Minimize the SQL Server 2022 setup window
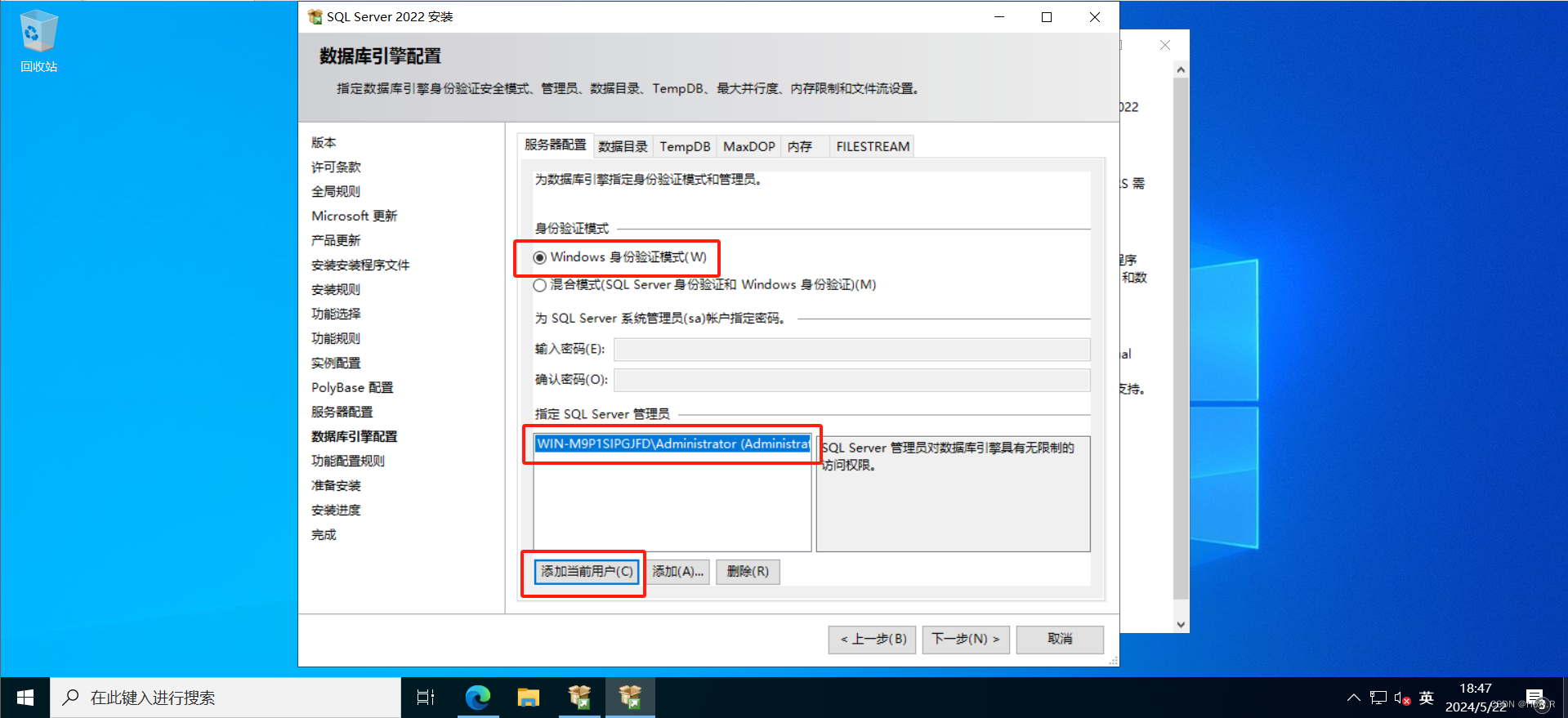The width and height of the screenshot is (1568, 718). pyautogui.click(x=998, y=16)
